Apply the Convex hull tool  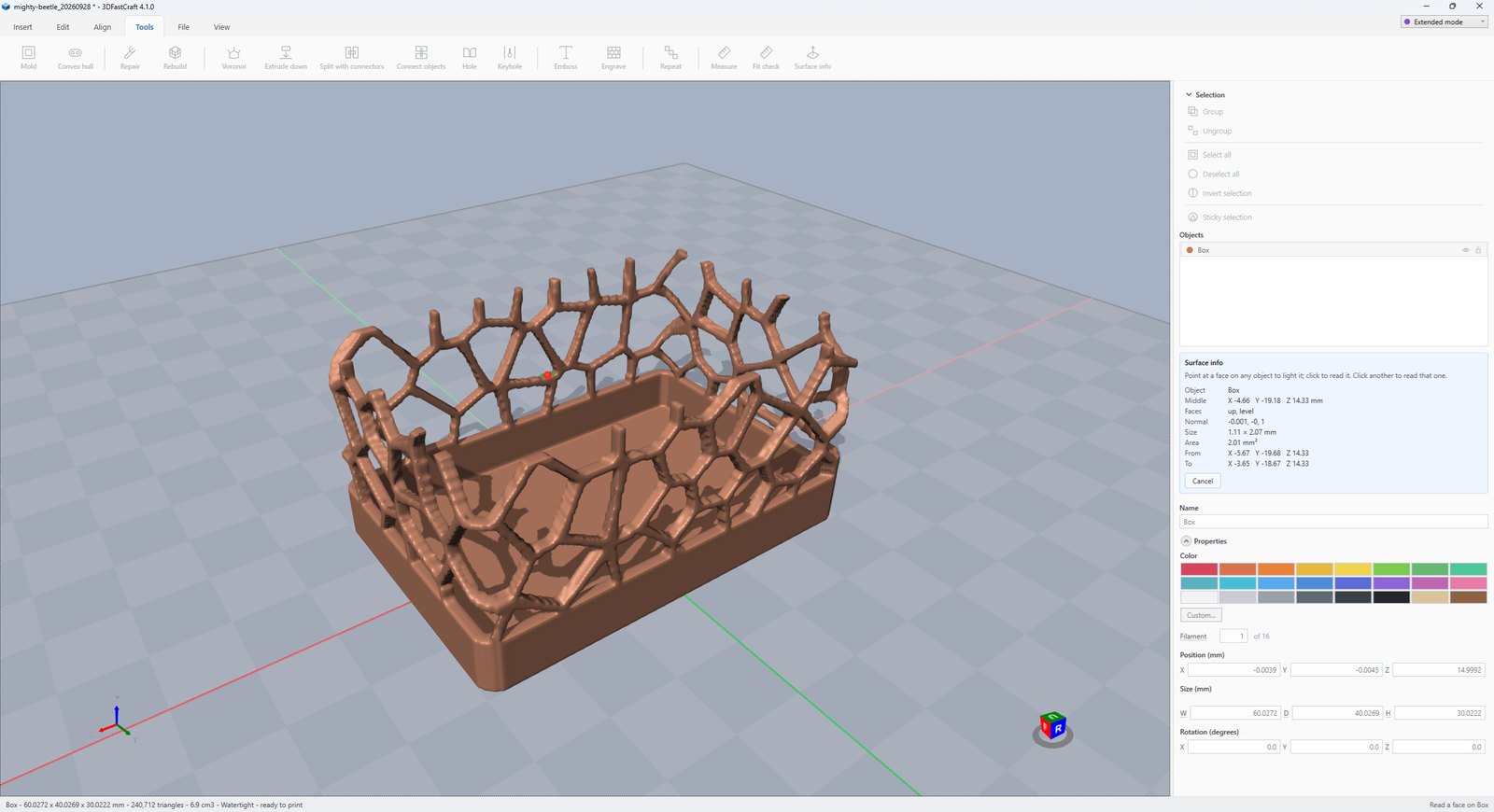(76, 58)
